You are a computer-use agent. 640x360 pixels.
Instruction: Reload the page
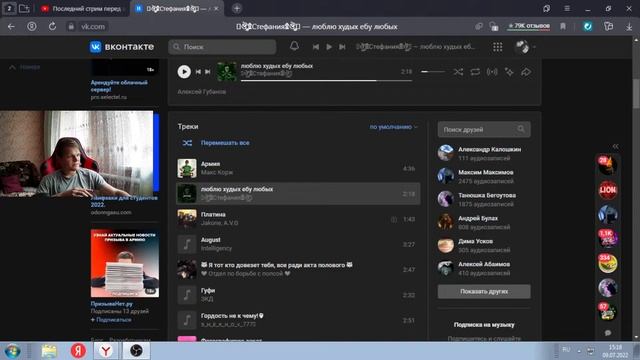(x=52, y=27)
